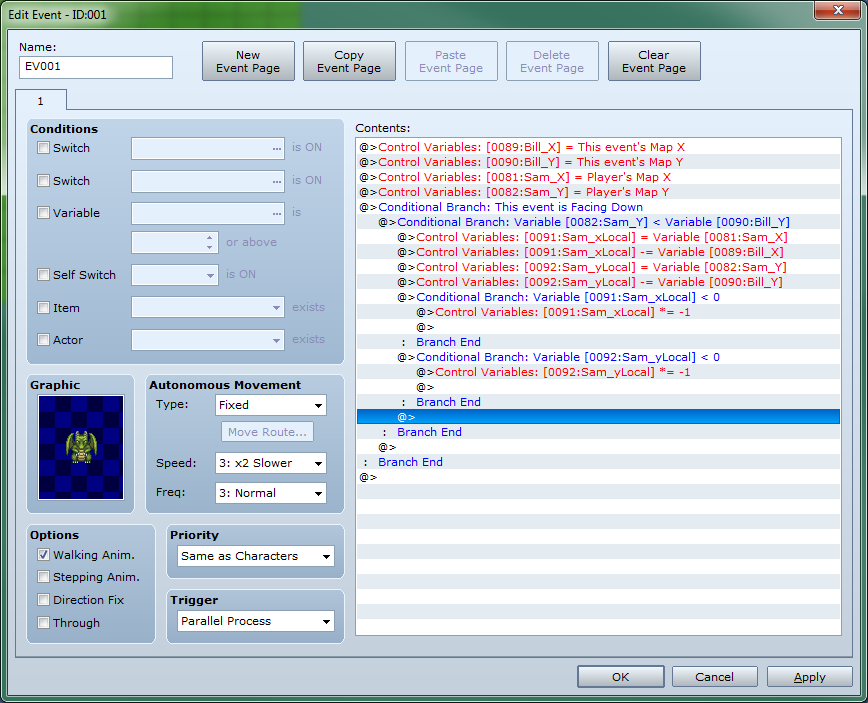Click the New Event Page button
Viewport: 868px width, 703px height.
pyautogui.click(x=248, y=62)
